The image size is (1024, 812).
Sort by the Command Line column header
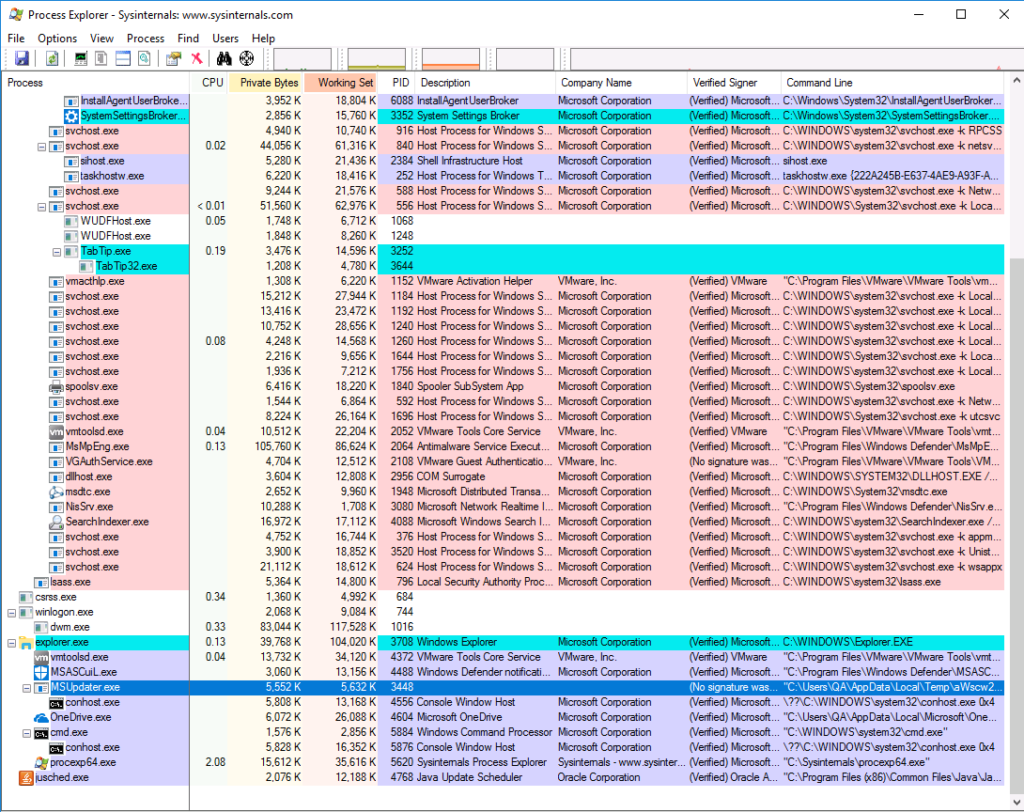coord(893,83)
